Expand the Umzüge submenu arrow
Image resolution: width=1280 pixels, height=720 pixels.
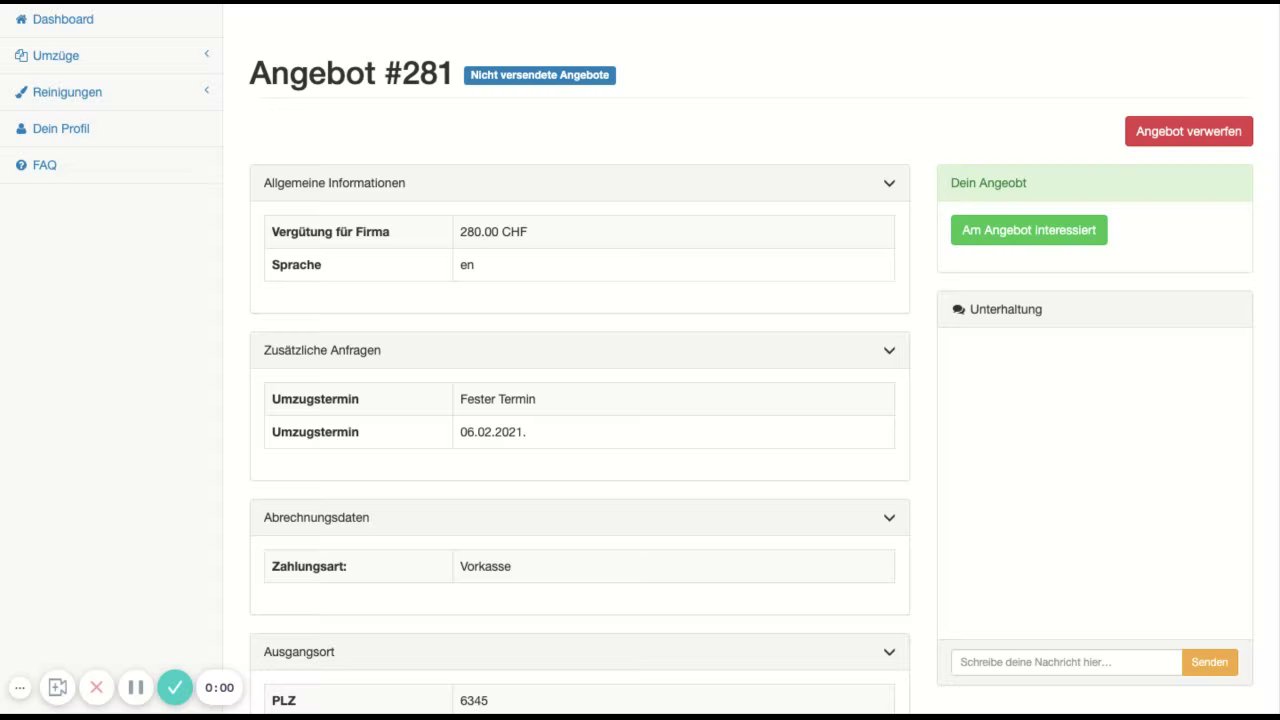(207, 54)
